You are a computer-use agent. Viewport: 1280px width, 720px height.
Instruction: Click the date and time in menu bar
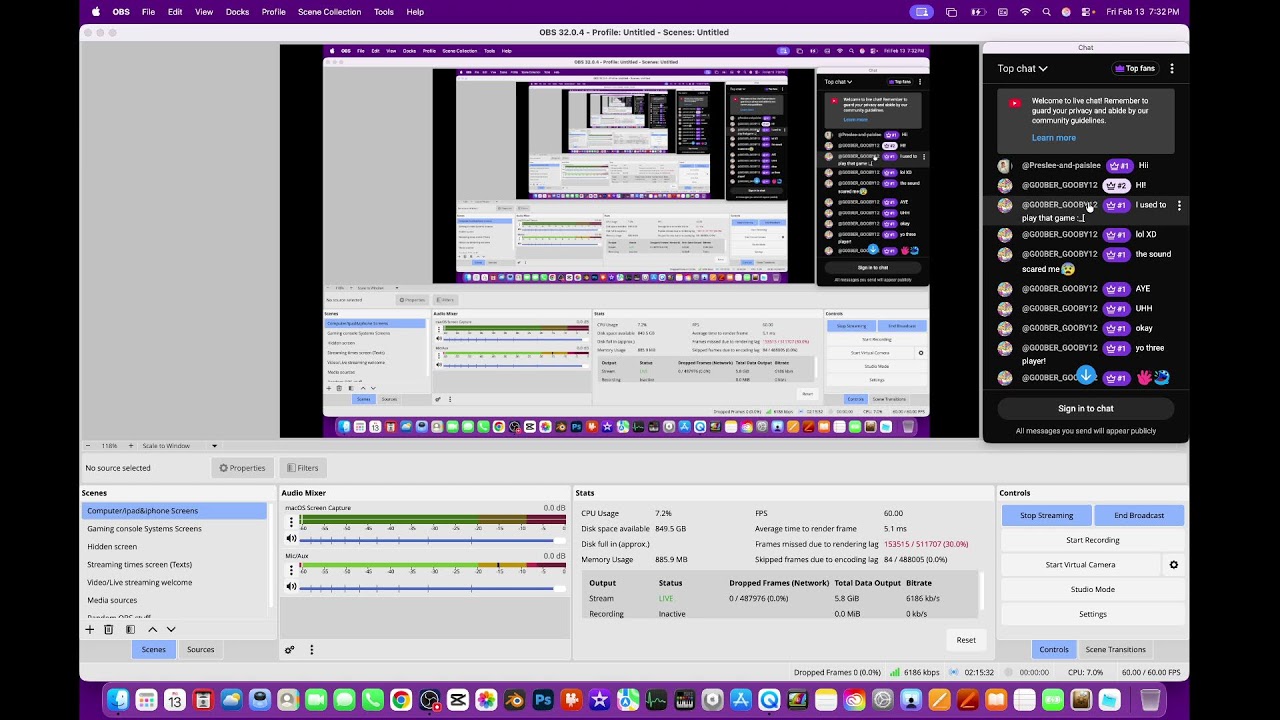(x=1143, y=12)
